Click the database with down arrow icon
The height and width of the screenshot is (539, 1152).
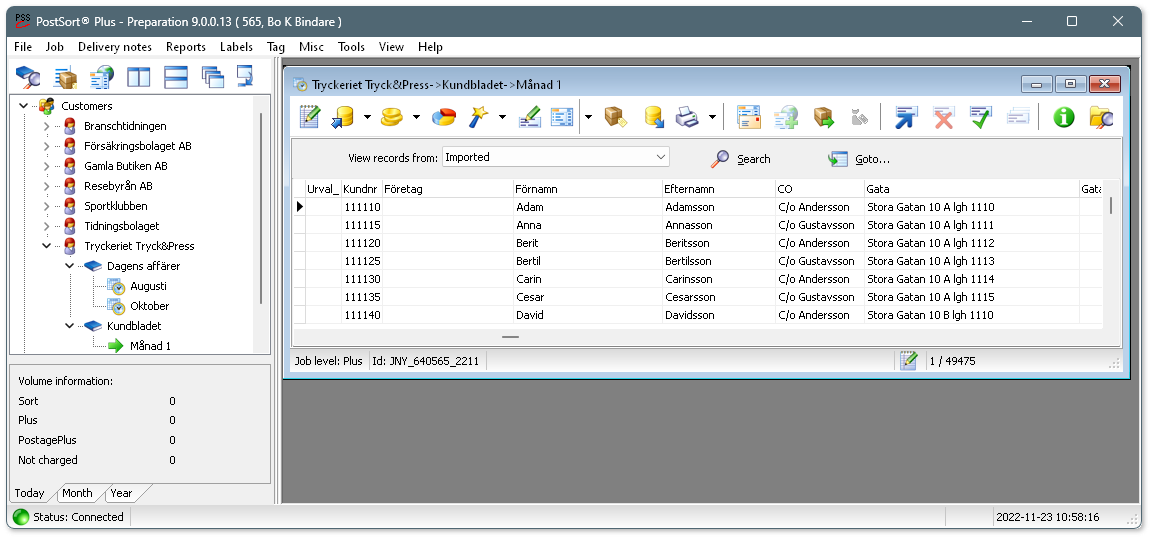pos(654,117)
